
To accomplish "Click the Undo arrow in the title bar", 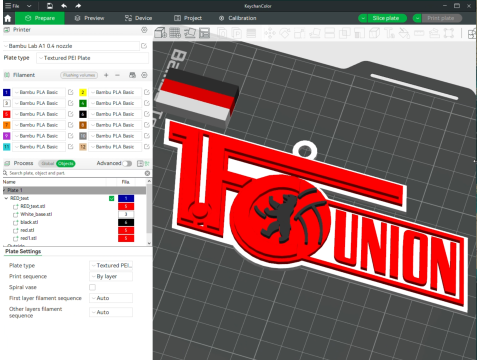I will point(64,6).
